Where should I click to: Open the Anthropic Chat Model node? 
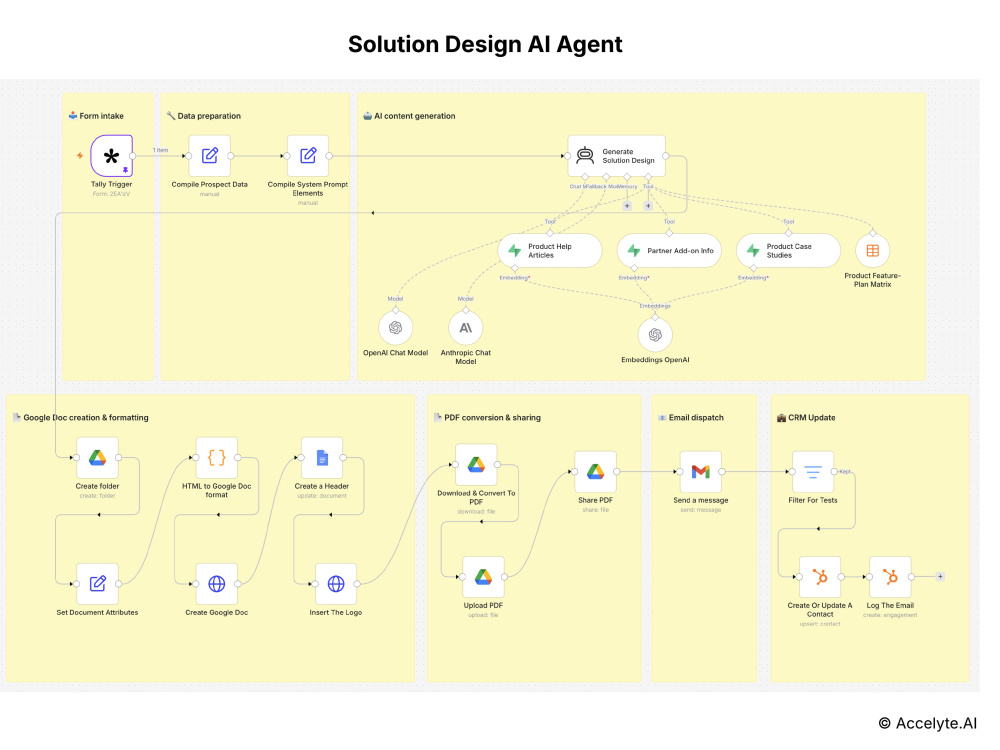466,328
